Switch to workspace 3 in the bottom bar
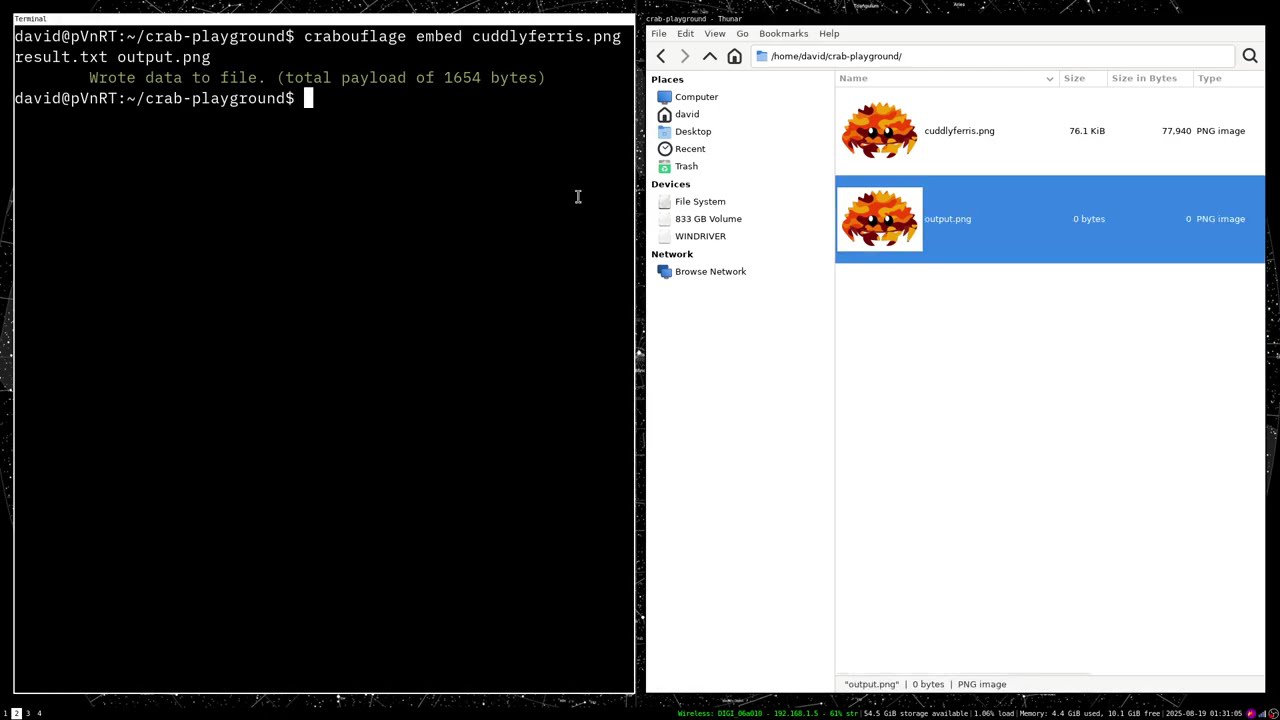 point(27,713)
